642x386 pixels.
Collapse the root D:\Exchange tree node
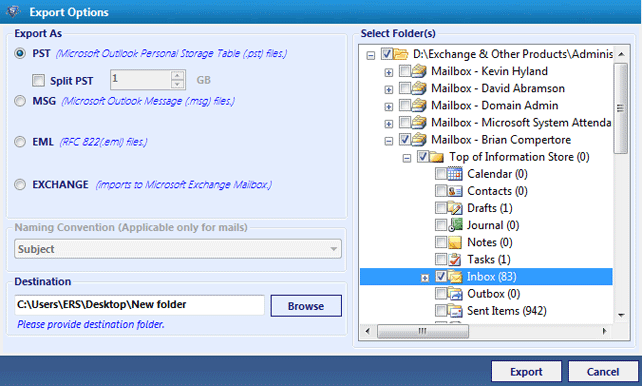point(371,55)
